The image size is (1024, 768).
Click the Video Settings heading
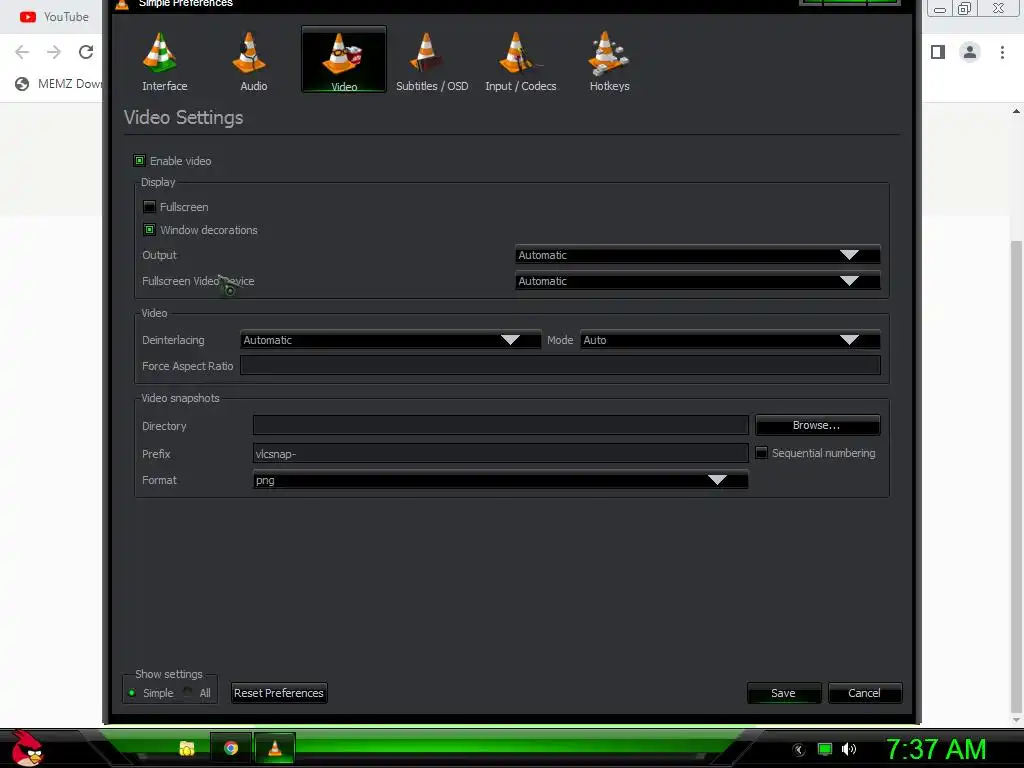pyautogui.click(x=184, y=118)
